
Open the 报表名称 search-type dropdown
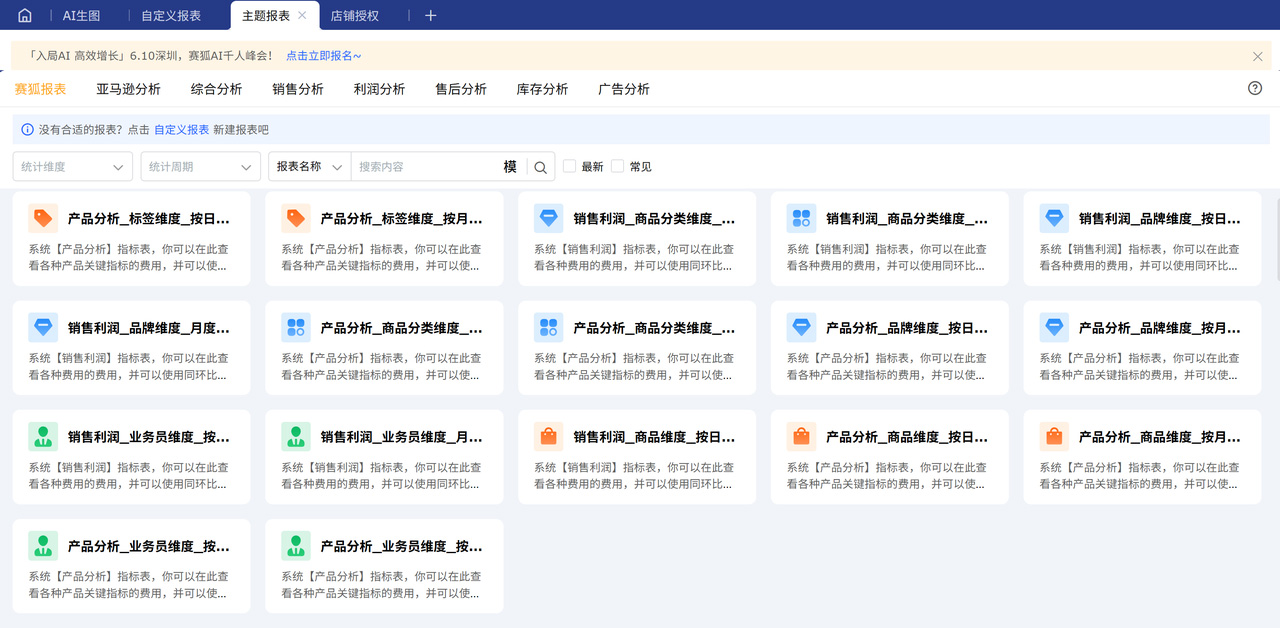[310, 167]
